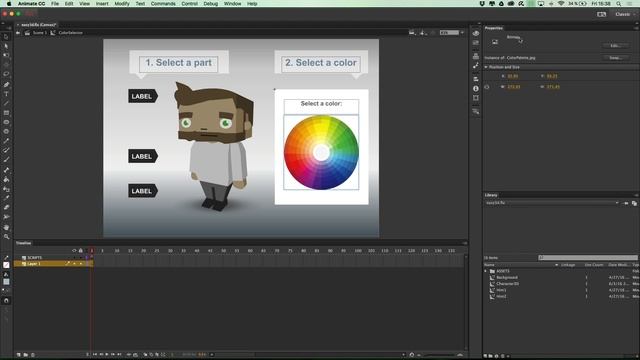Viewport: 640px width, 360px height.
Task: Go to first frame button
Action: [x=95, y=355]
